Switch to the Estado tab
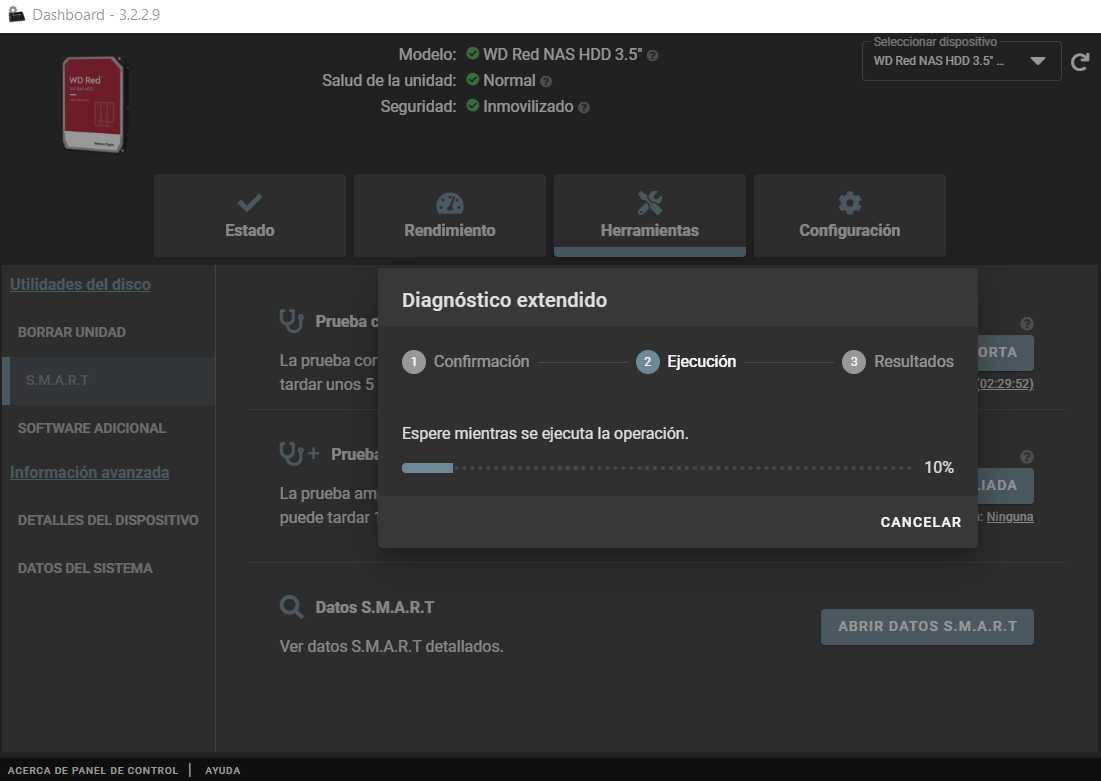This screenshot has width=1101, height=781. [250, 216]
